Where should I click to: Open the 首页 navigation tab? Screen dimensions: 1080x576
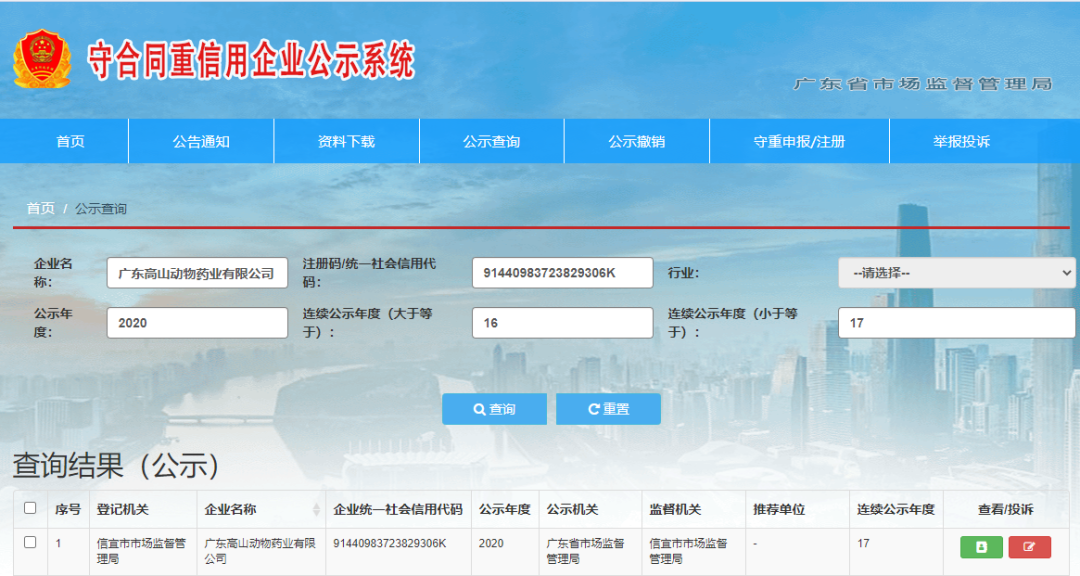70,141
